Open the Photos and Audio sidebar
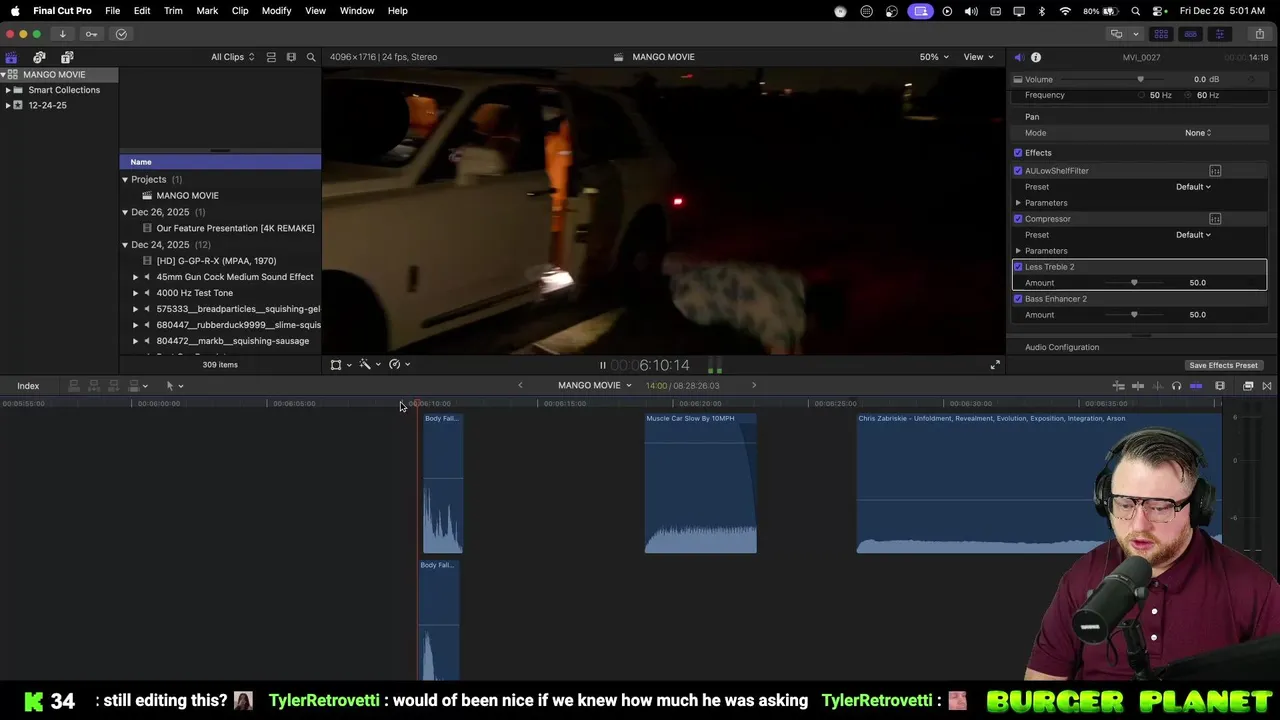This screenshot has width=1280, height=720. click(x=39, y=57)
